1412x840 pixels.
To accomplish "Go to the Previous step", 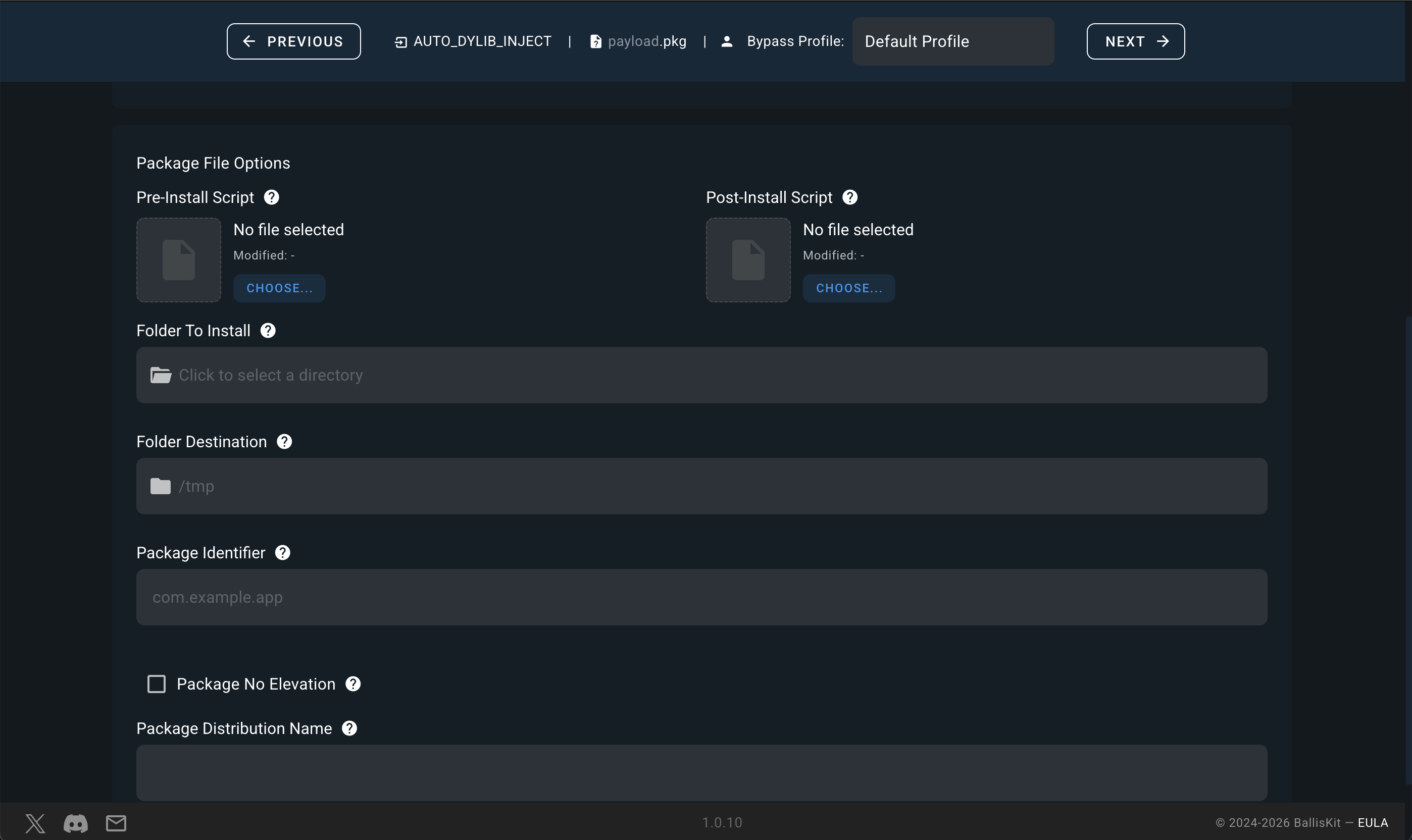I will (293, 41).
